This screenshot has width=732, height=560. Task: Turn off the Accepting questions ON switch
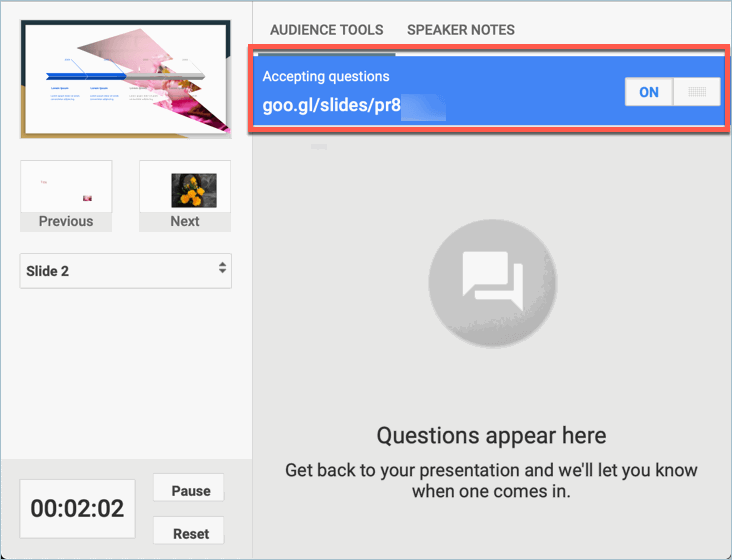click(672, 92)
